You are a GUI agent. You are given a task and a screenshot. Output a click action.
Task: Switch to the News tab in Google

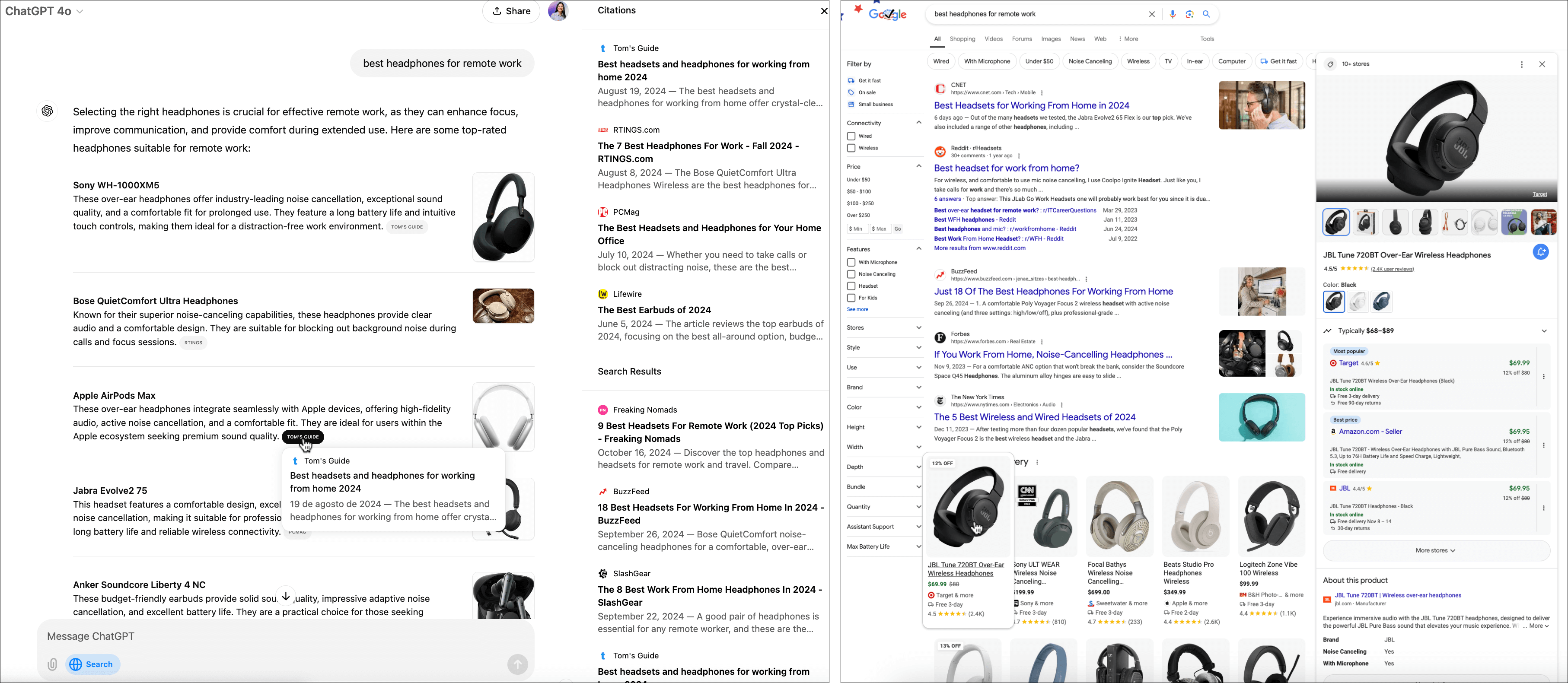[x=1077, y=39]
